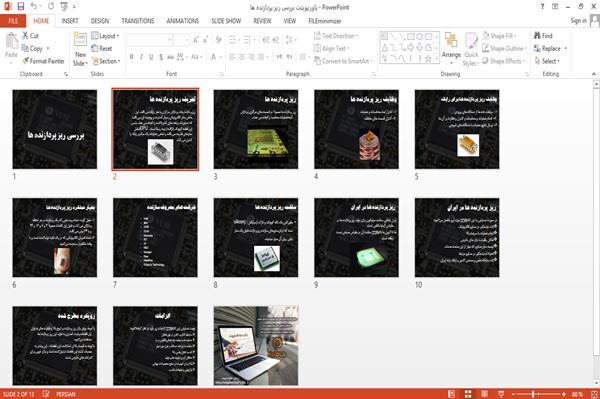Click the Save icon in quick access toolbar
600x399 pixels.
21,7
